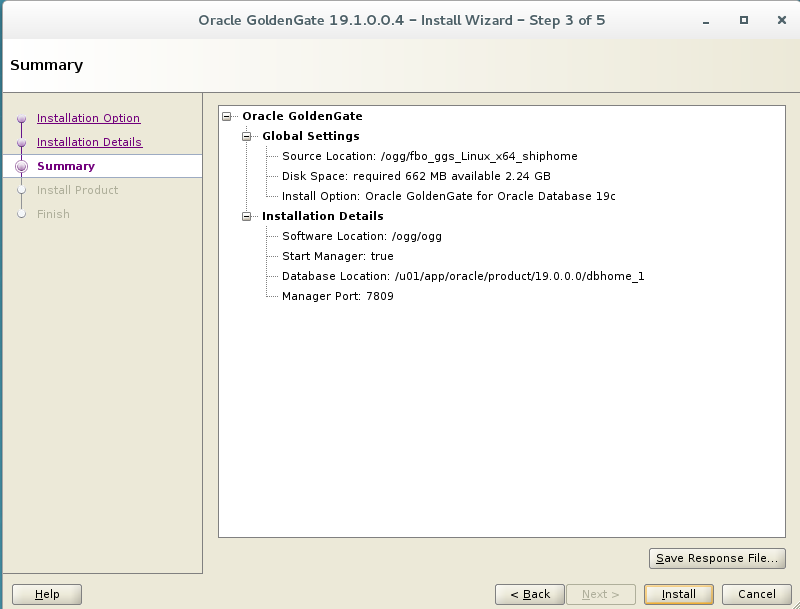Click the greyed-out Install Product step
Viewport: 800px width, 609px height.
[78, 190]
